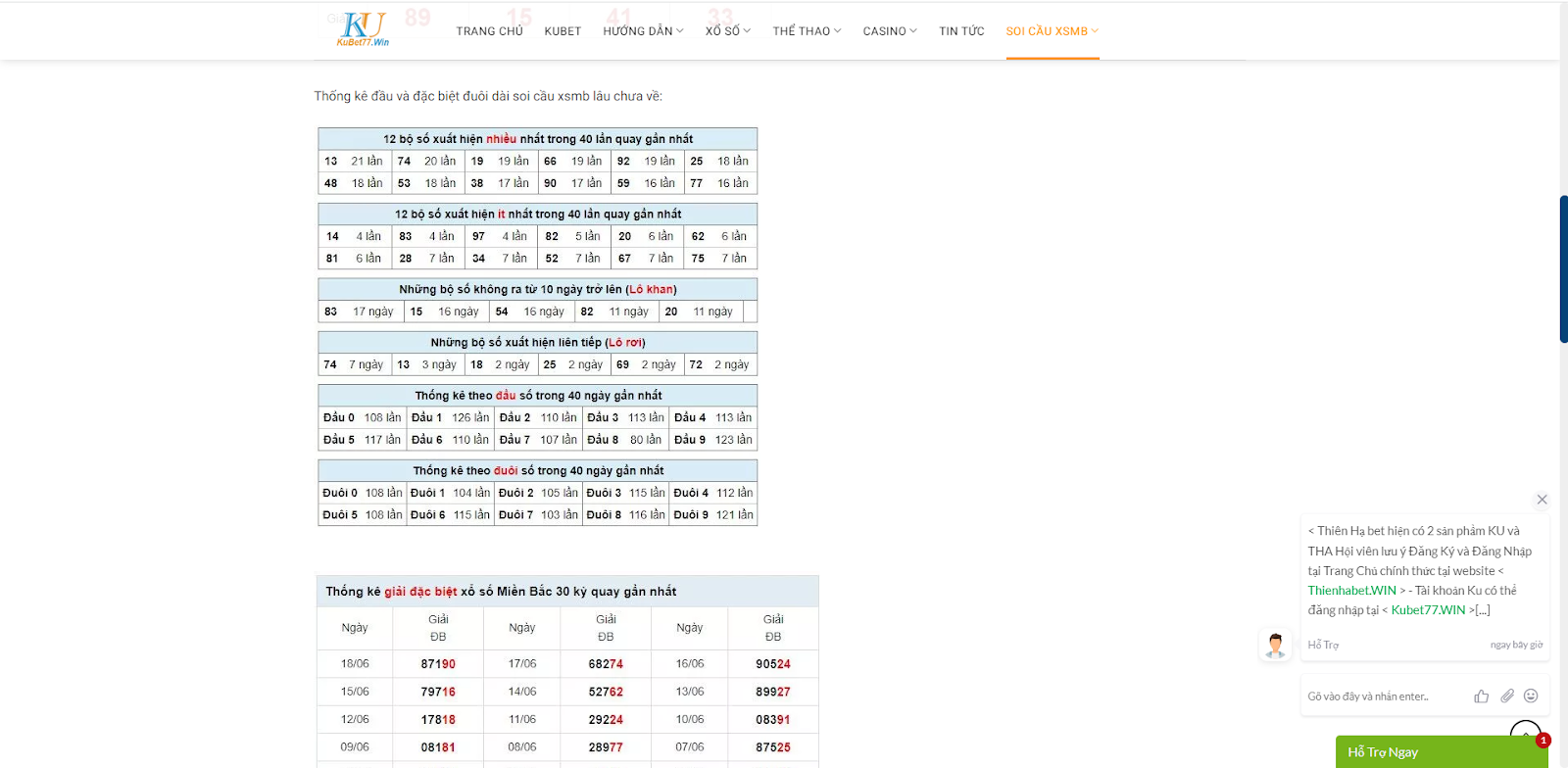Click number 54 with '16 ngày'

[531, 312]
